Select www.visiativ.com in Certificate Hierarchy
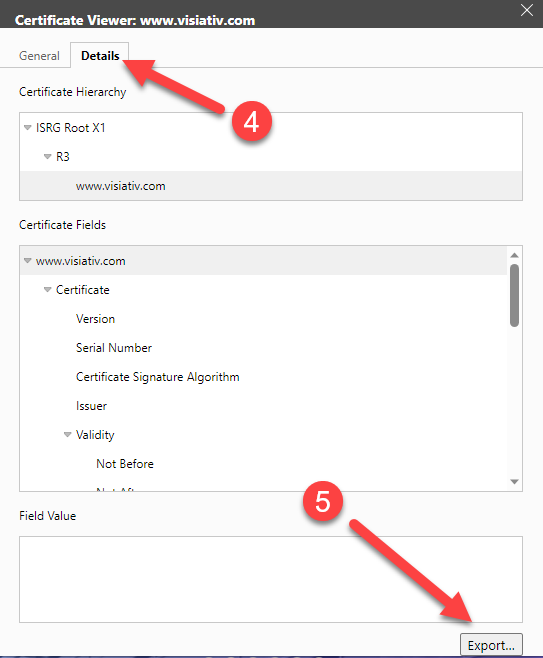 120,186
